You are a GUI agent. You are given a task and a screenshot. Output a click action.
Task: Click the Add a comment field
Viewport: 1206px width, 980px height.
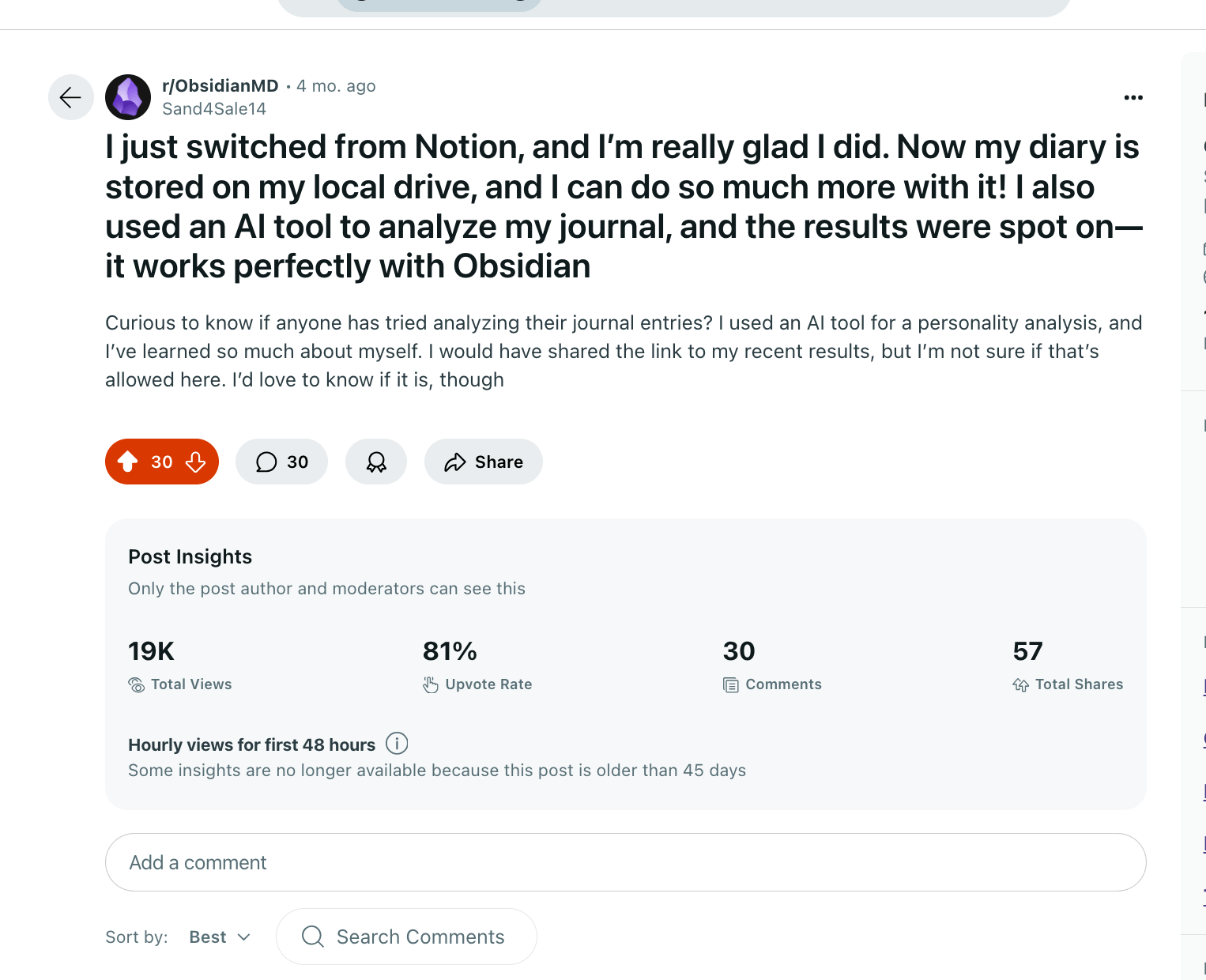tap(625, 862)
